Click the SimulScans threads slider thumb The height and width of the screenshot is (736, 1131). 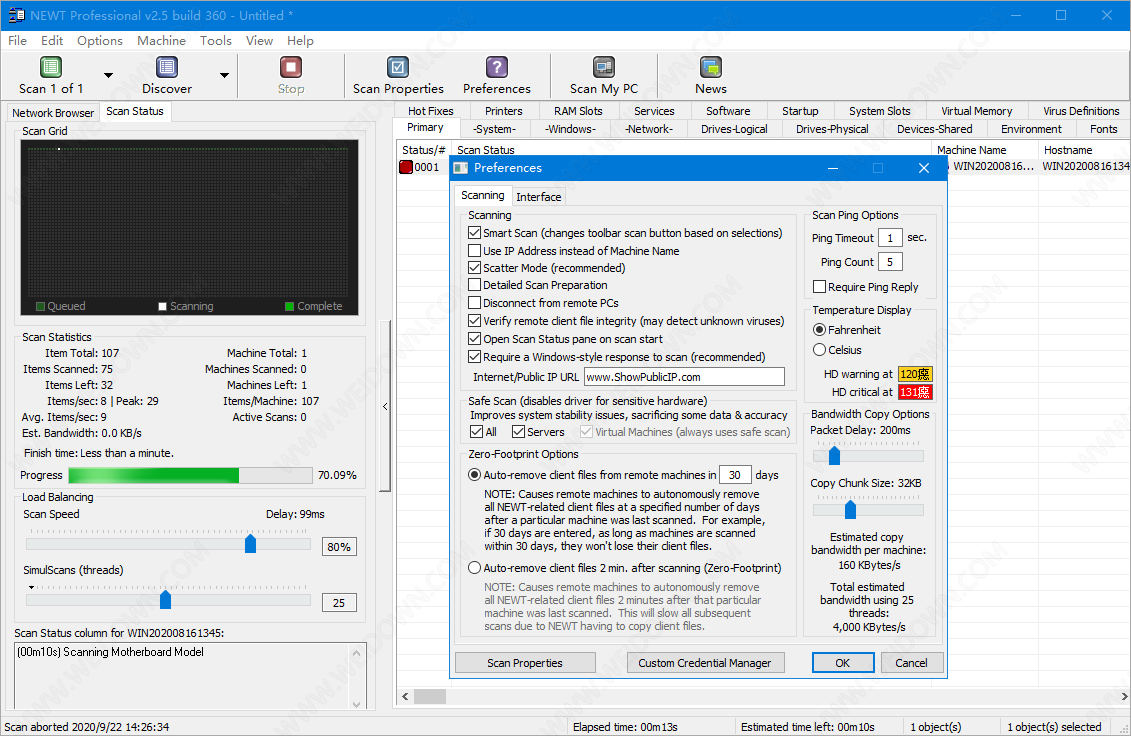(165, 599)
